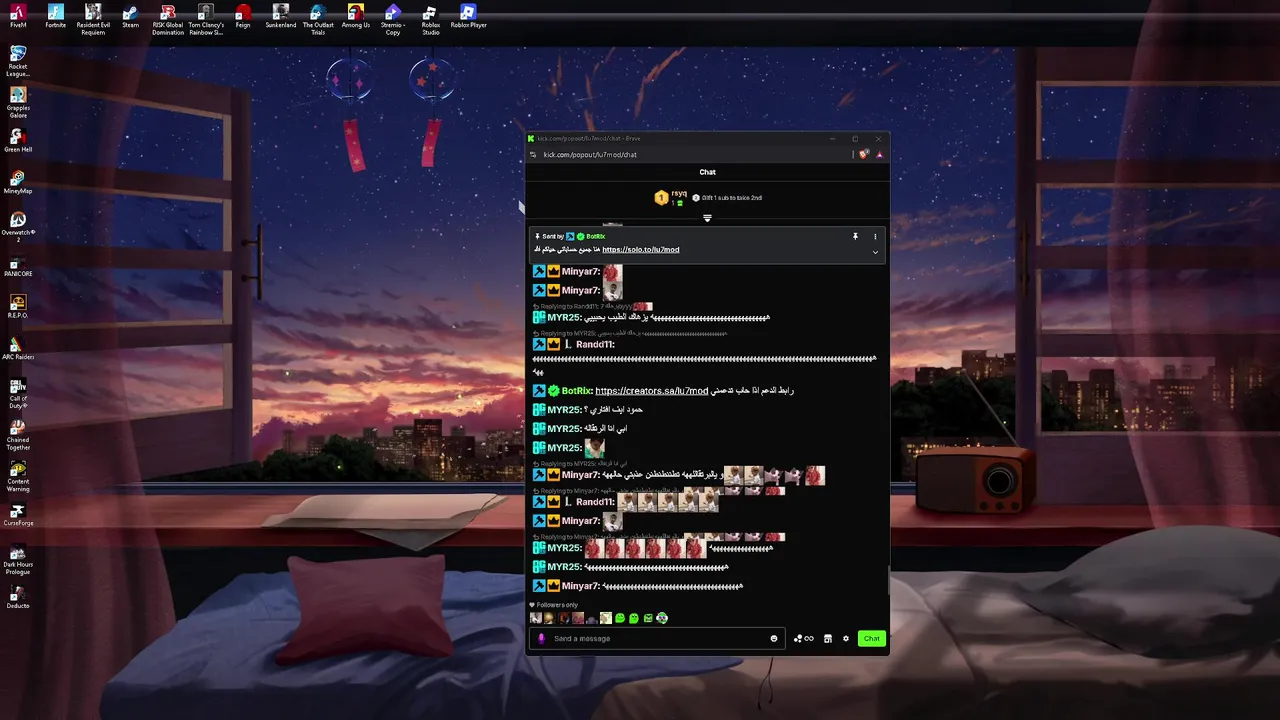Open site settings icon left of URL
The width and height of the screenshot is (1280, 720).
point(533,155)
